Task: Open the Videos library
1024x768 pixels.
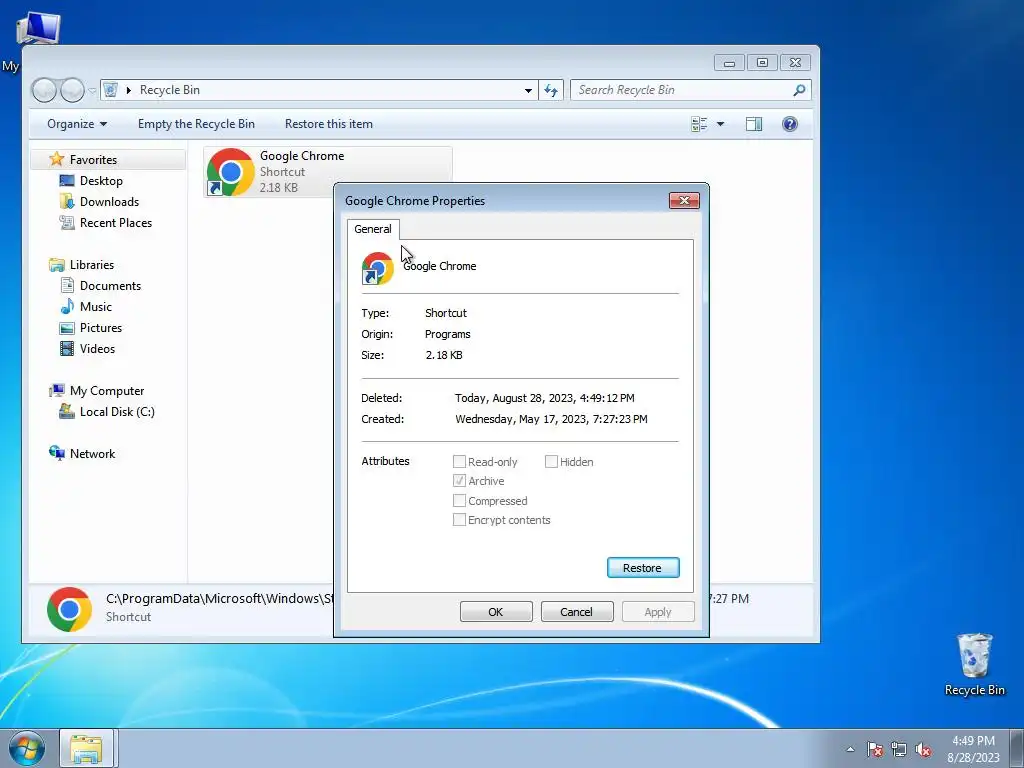Action: pos(97,349)
